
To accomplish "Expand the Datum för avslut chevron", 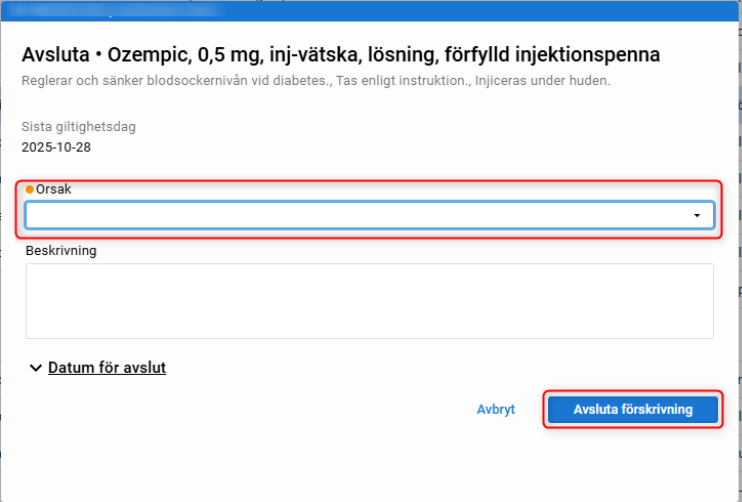I will 35,368.
